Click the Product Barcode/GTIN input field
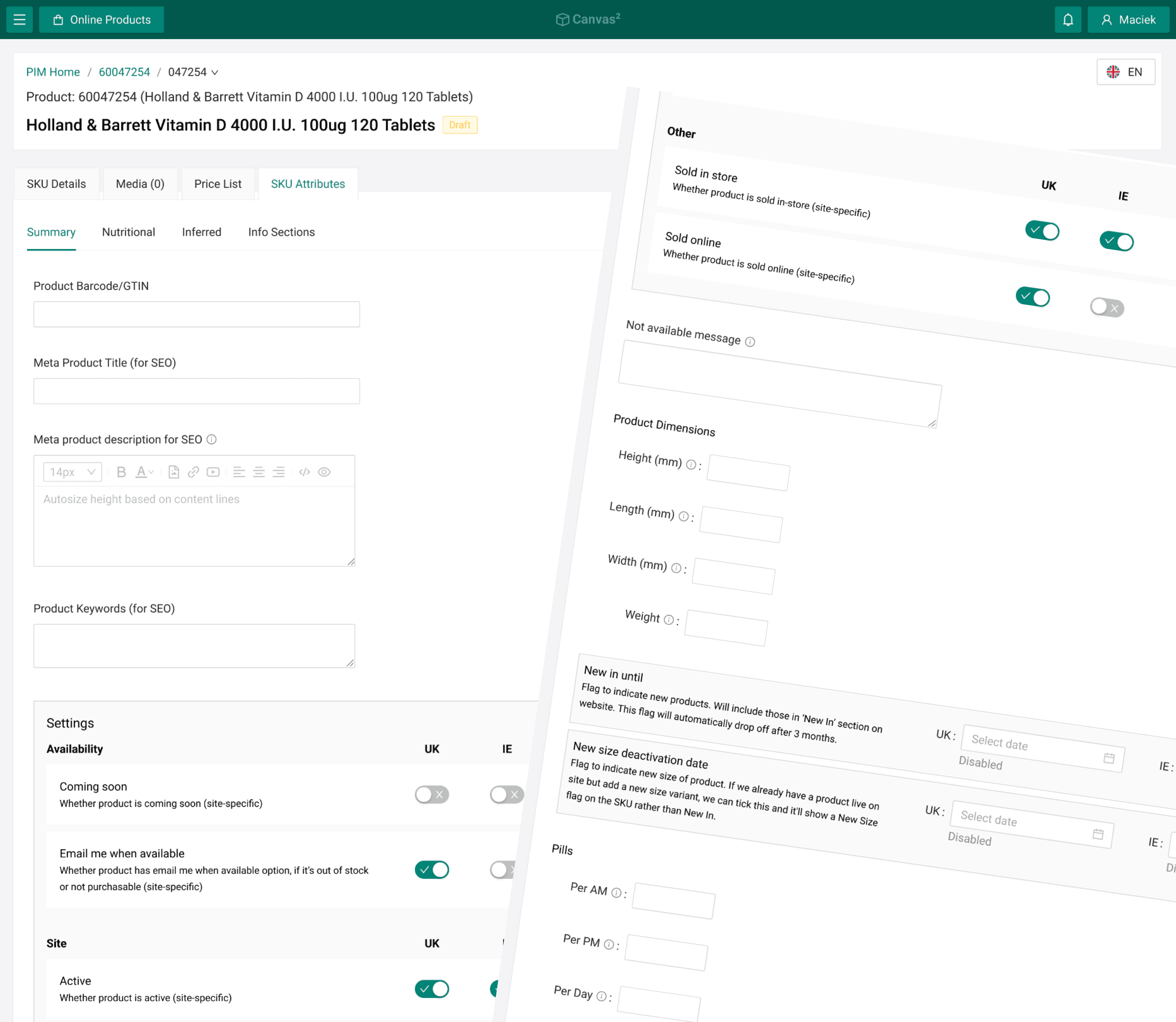1176x1022 pixels. [196, 314]
